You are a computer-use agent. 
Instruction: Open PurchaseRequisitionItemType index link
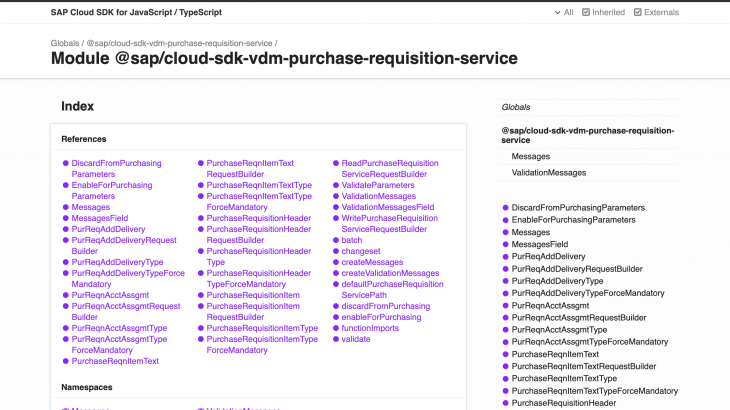click(x=262, y=328)
